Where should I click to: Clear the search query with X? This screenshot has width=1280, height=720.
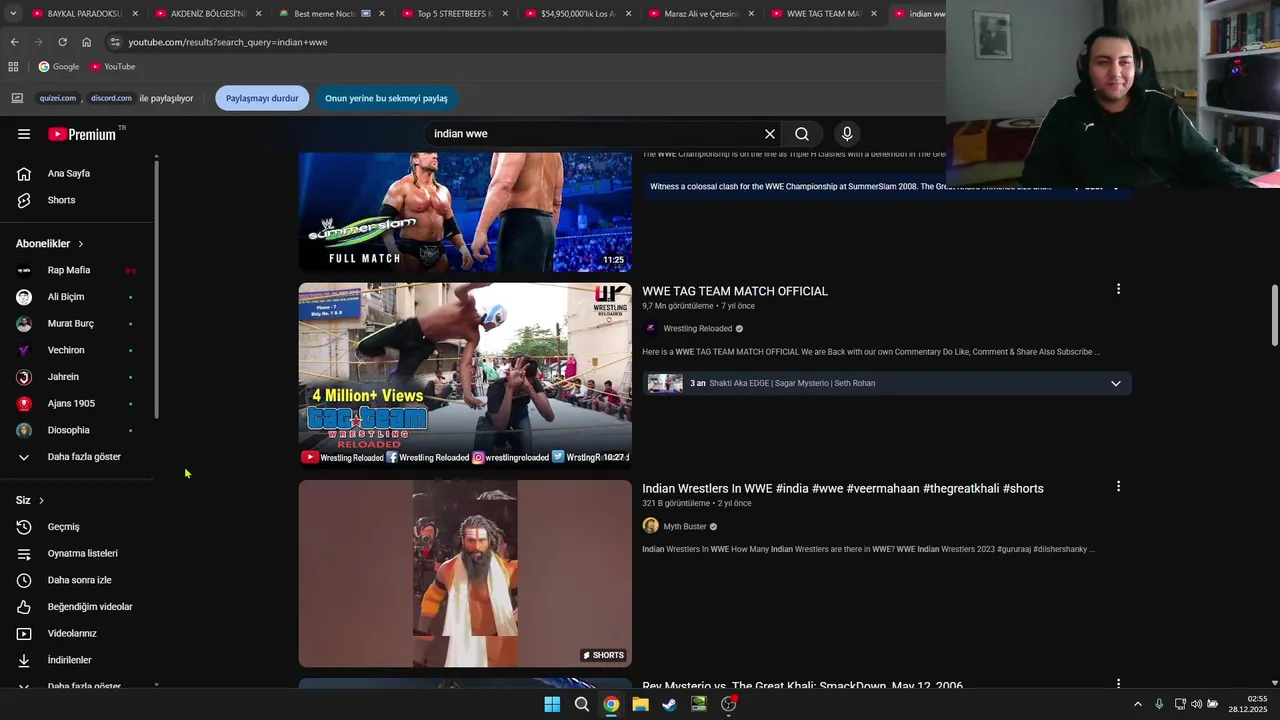click(x=770, y=134)
